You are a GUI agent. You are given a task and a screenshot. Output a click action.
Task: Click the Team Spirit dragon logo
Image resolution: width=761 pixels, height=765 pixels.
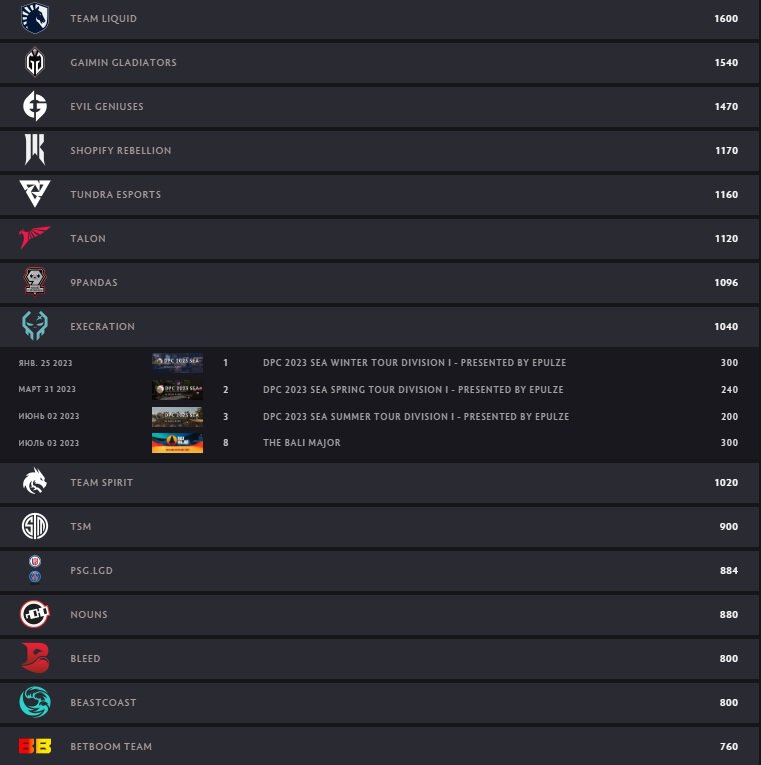pyautogui.click(x=35, y=483)
